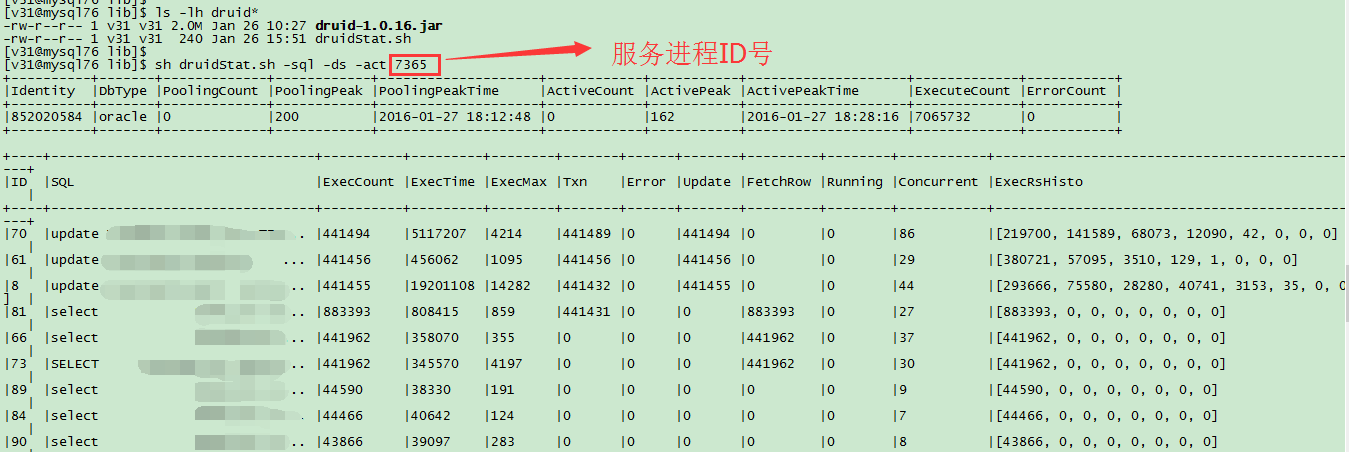Select histogram starting with 43866

1106,442
